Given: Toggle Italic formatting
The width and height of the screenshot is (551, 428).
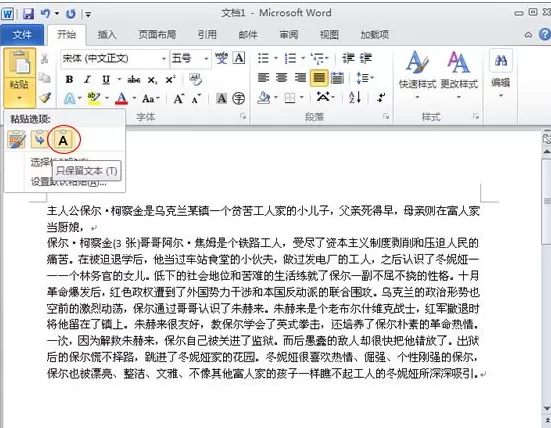Looking at the screenshot, I should tap(87, 79).
